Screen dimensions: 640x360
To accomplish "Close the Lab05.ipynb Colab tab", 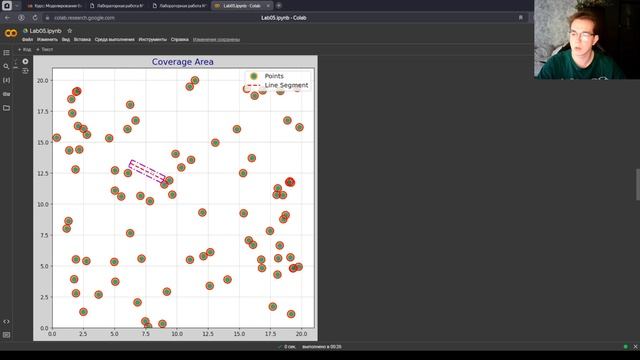I will (268, 6).
